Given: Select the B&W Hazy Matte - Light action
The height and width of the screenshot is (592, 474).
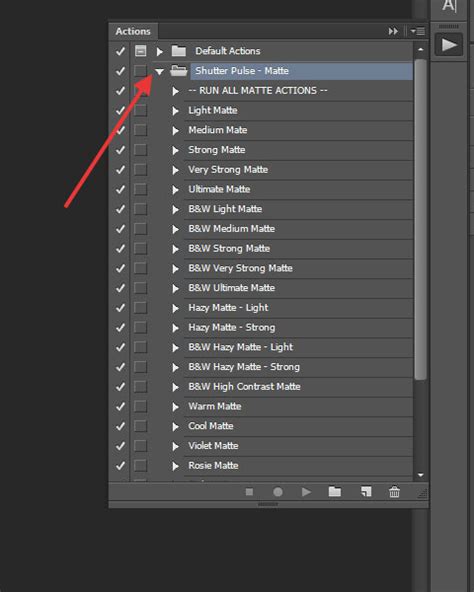Looking at the screenshot, I should pyautogui.click(x=241, y=347).
